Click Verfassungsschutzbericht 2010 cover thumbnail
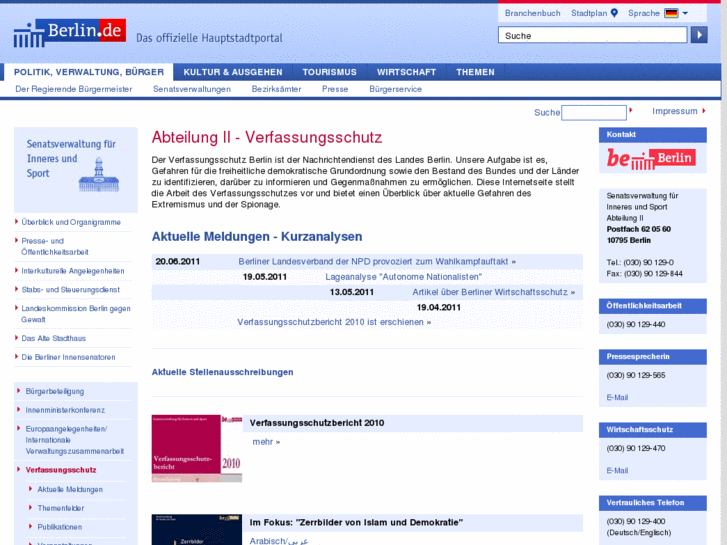This screenshot has width=727, height=545. coord(197,448)
